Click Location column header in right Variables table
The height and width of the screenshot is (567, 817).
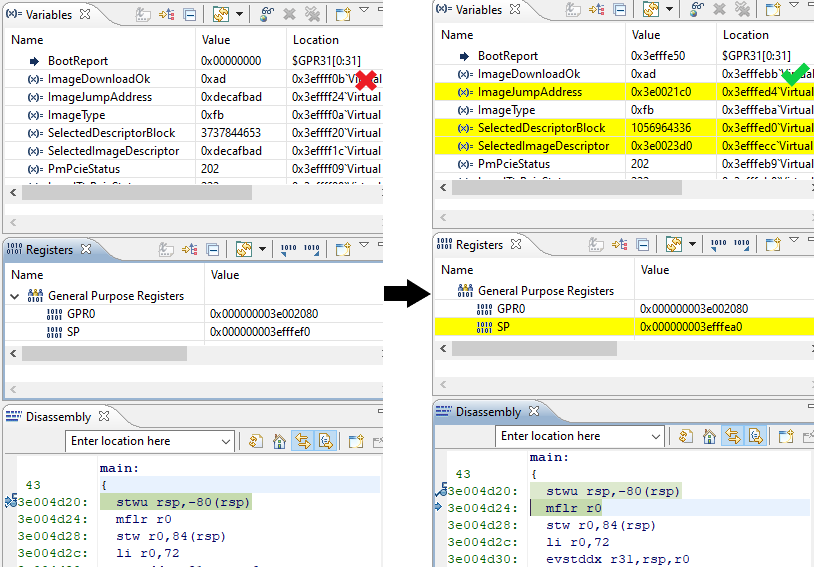click(745, 35)
